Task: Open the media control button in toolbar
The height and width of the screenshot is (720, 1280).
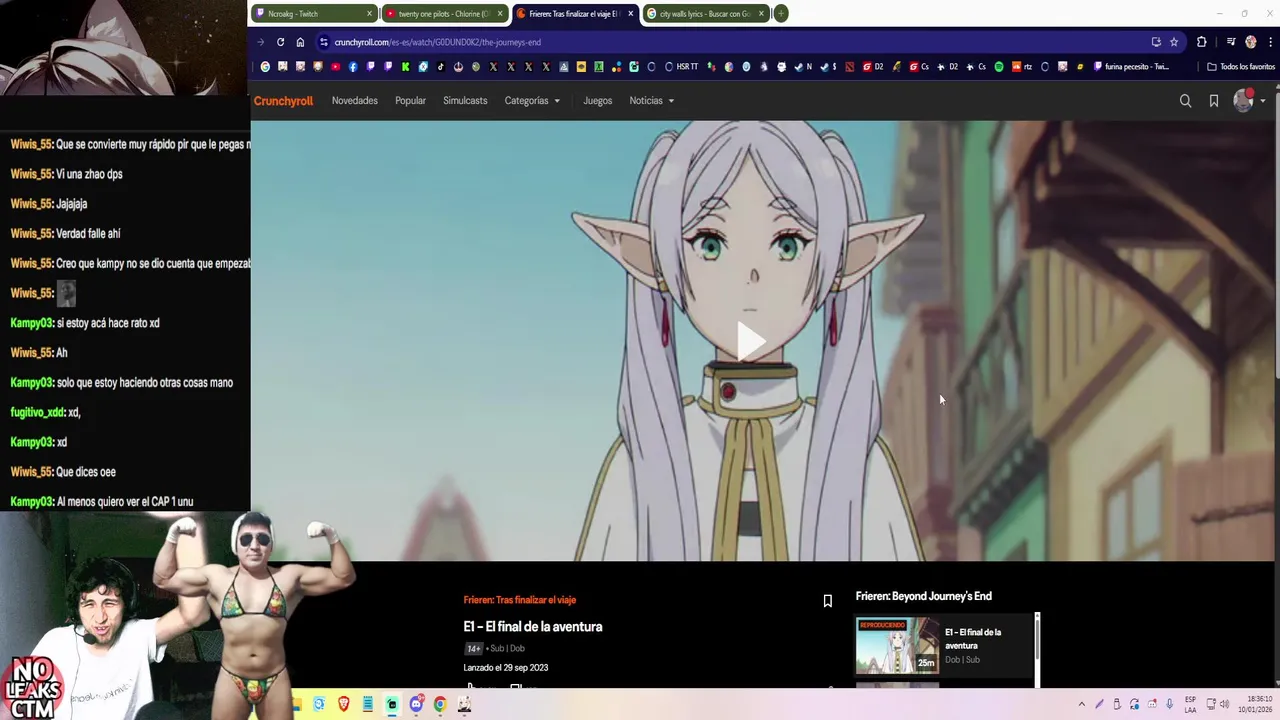Action: pyautogui.click(x=1231, y=42)
